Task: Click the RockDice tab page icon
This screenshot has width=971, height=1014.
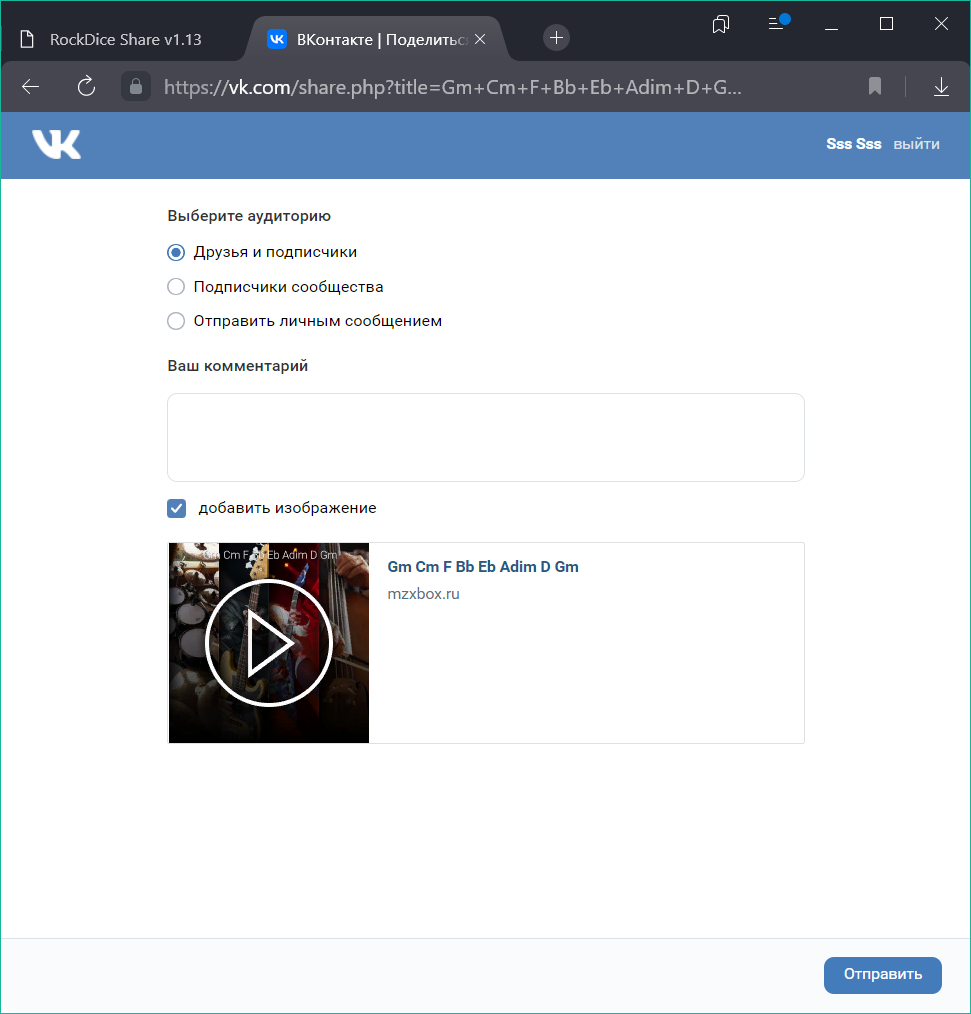Action: click(27, 39)
